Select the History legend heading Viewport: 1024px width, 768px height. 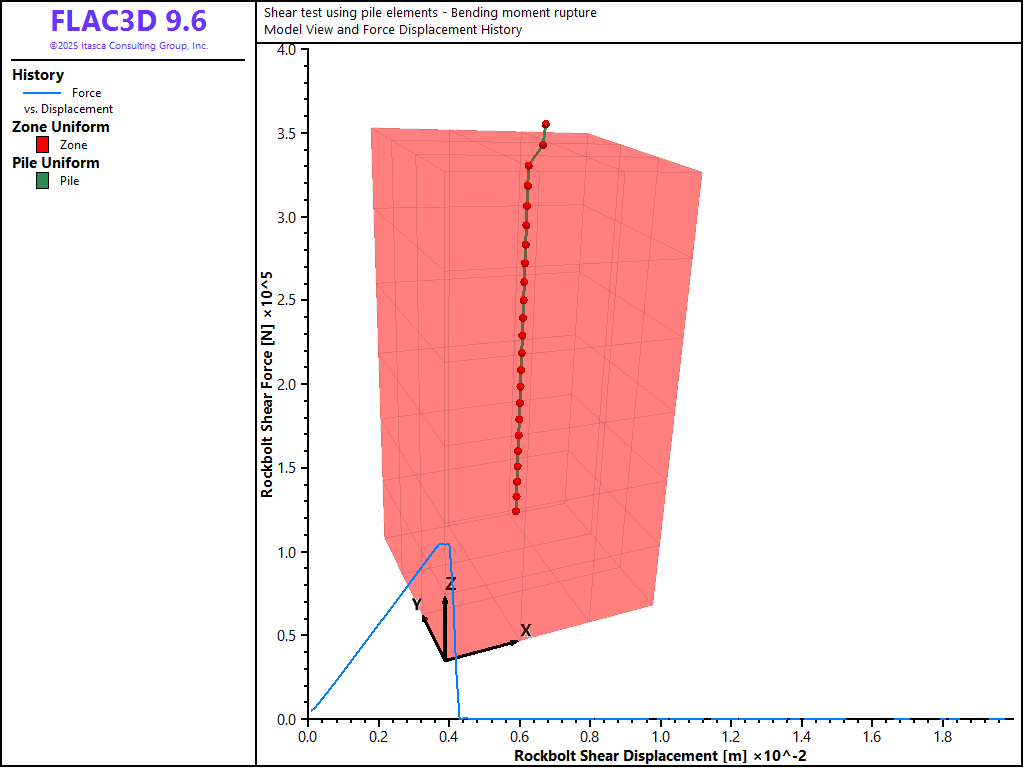[38, 75]
